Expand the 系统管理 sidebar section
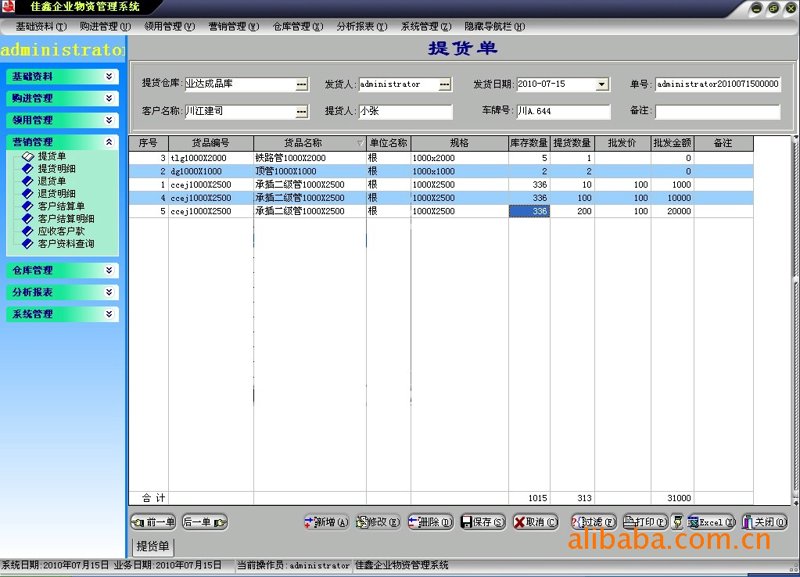 (x=62, y=314)
